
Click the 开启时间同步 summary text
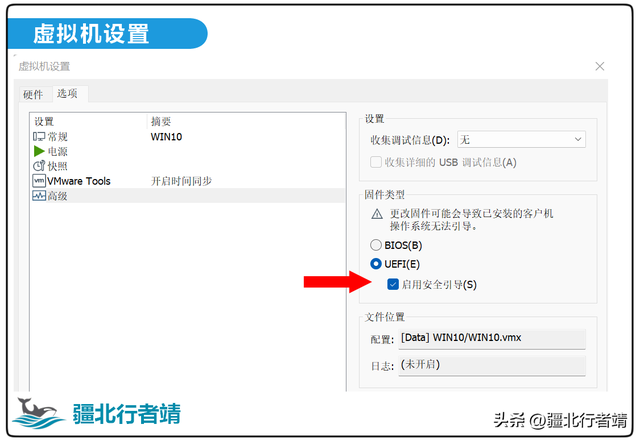pos(181,181)
